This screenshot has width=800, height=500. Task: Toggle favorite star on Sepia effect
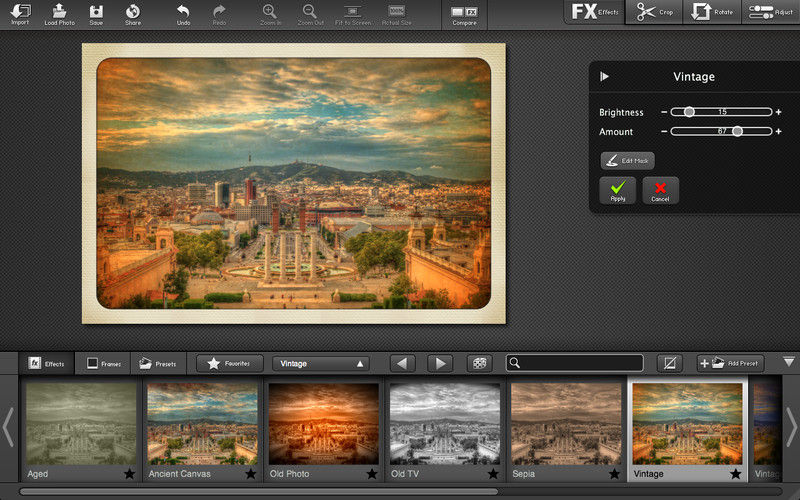pos(614,474)
